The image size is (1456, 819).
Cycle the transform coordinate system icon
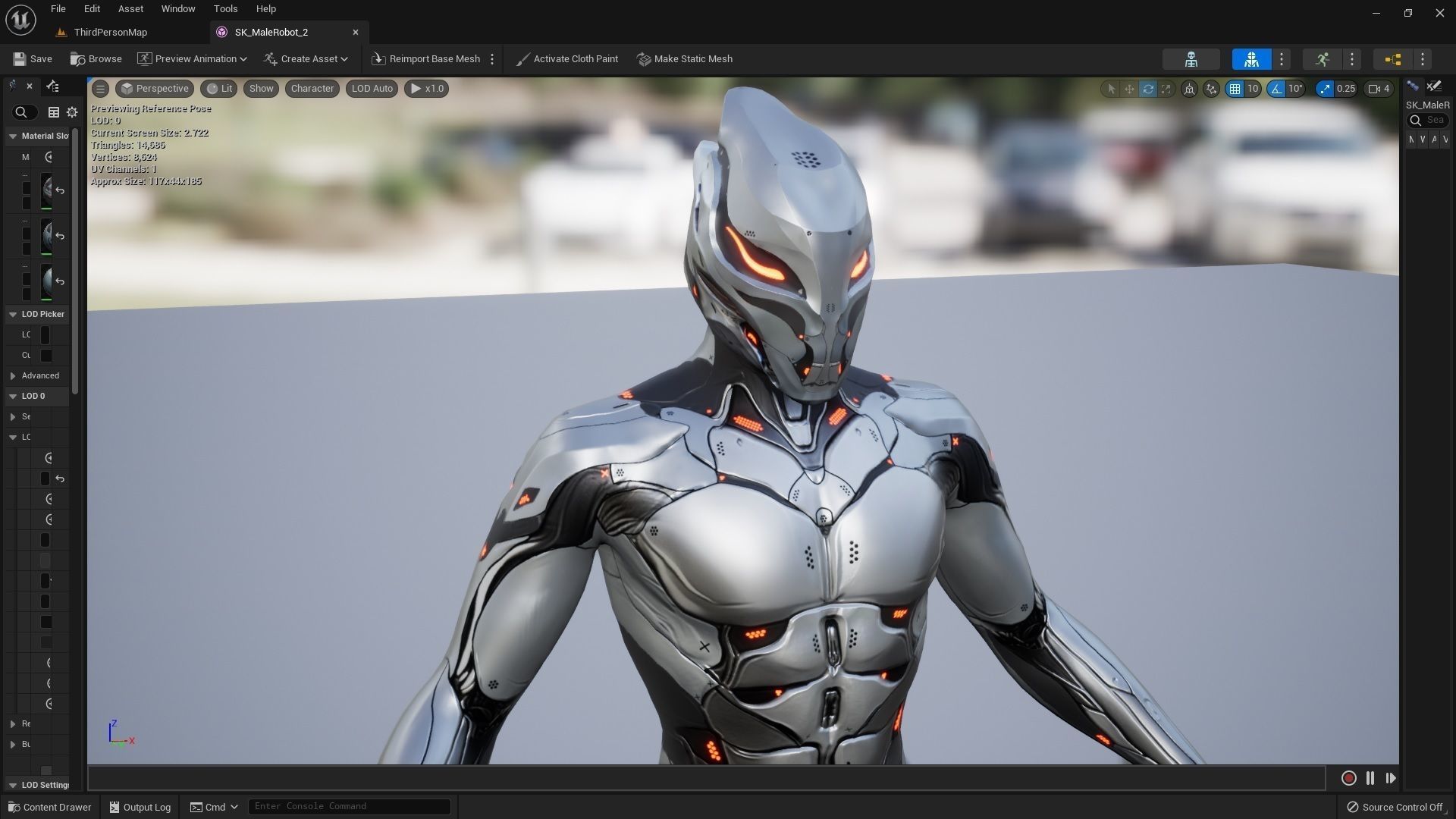pos(1189,89)
